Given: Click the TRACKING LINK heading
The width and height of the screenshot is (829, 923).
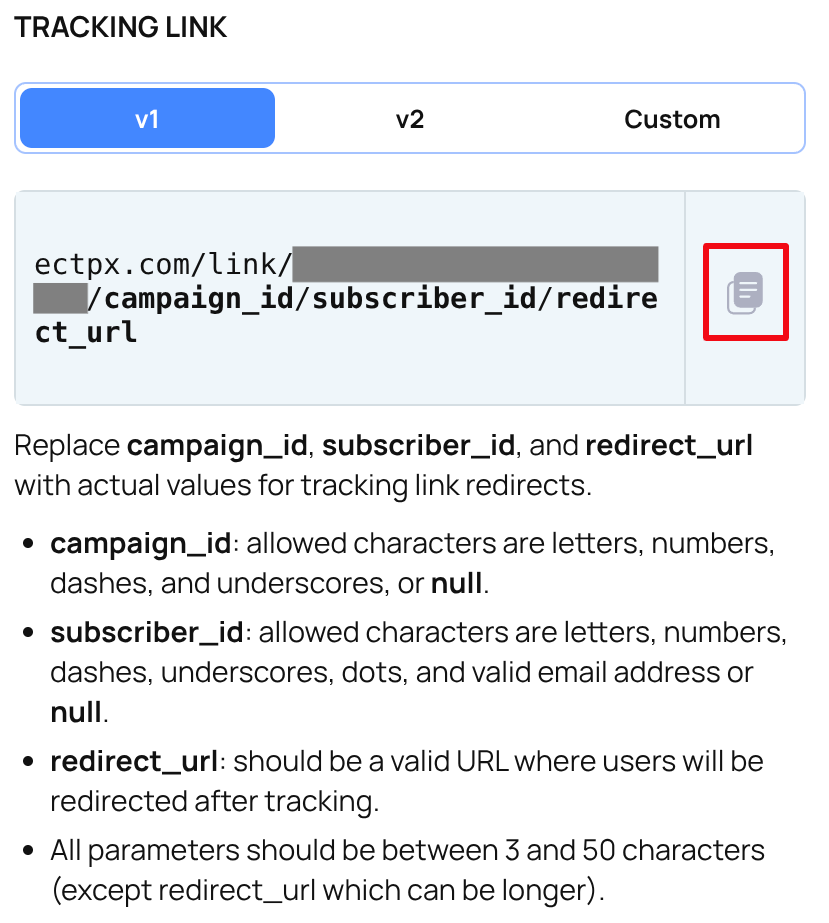Looking at the screenshot, I should point(120,27).
